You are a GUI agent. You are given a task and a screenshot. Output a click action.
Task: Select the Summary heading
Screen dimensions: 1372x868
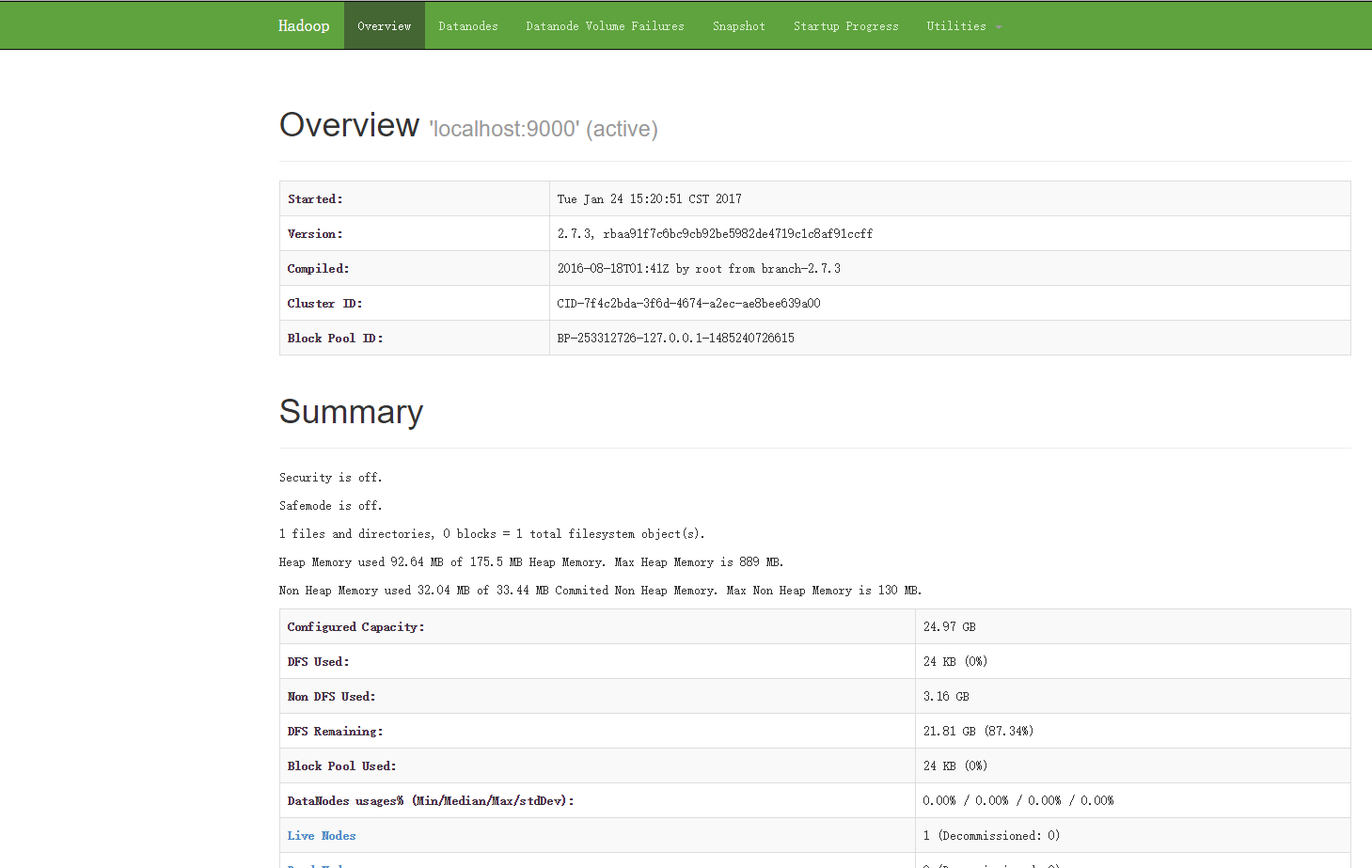351,412
